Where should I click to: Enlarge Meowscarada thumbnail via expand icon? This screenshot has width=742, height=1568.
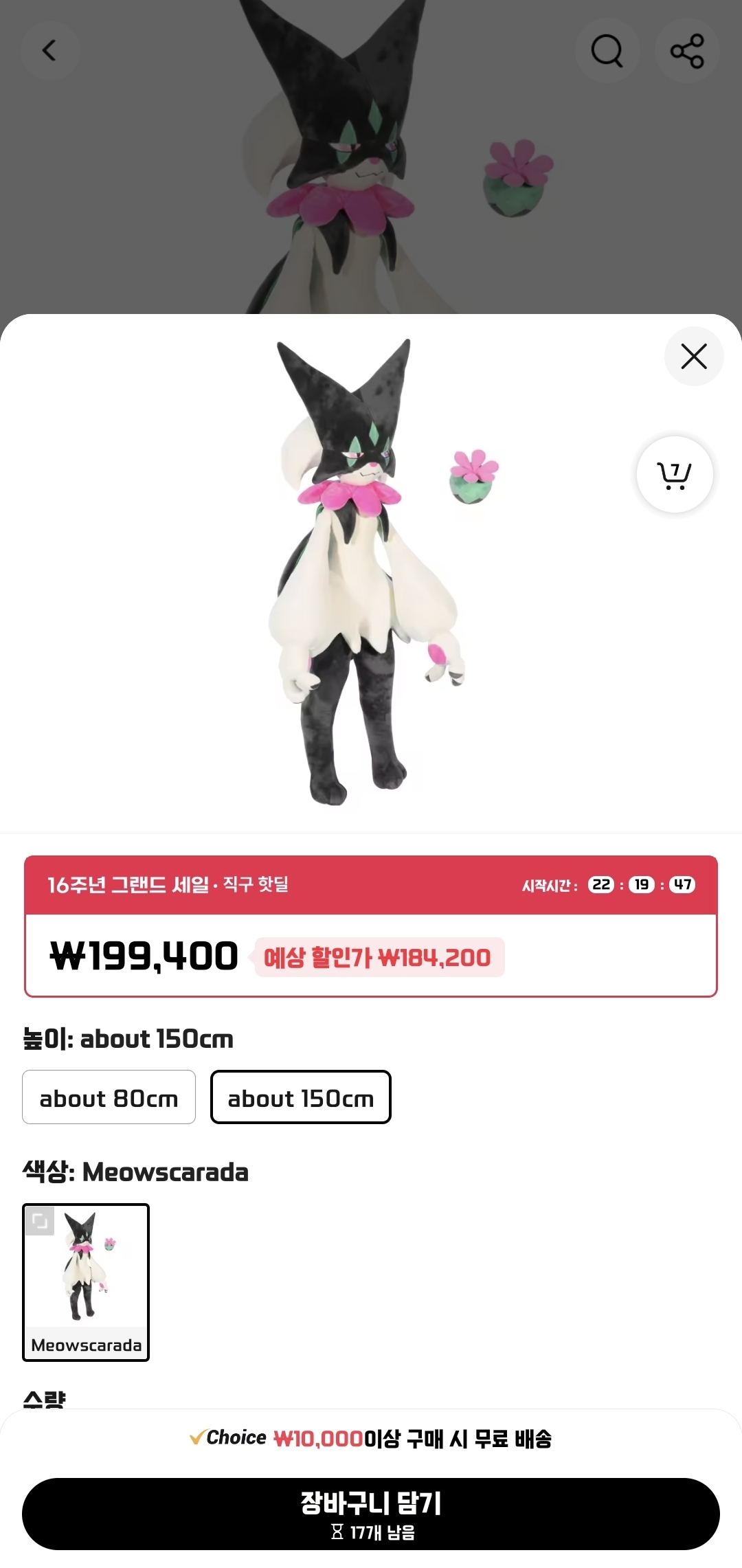point(40,1221)
